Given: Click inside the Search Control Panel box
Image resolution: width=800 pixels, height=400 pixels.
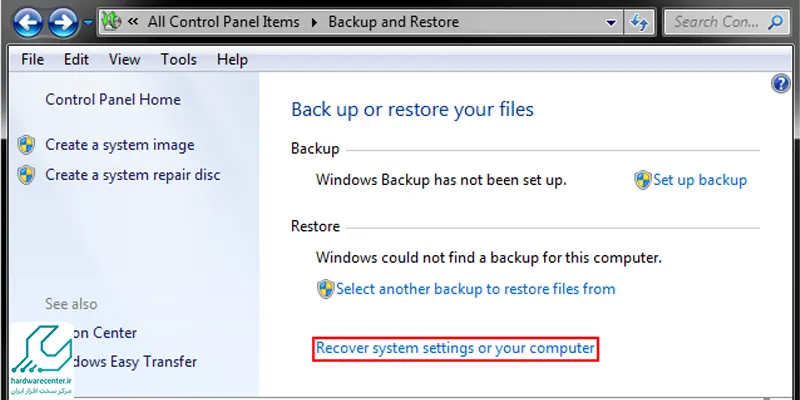Looking at the screenshot, I should click(x=717, y=22).
